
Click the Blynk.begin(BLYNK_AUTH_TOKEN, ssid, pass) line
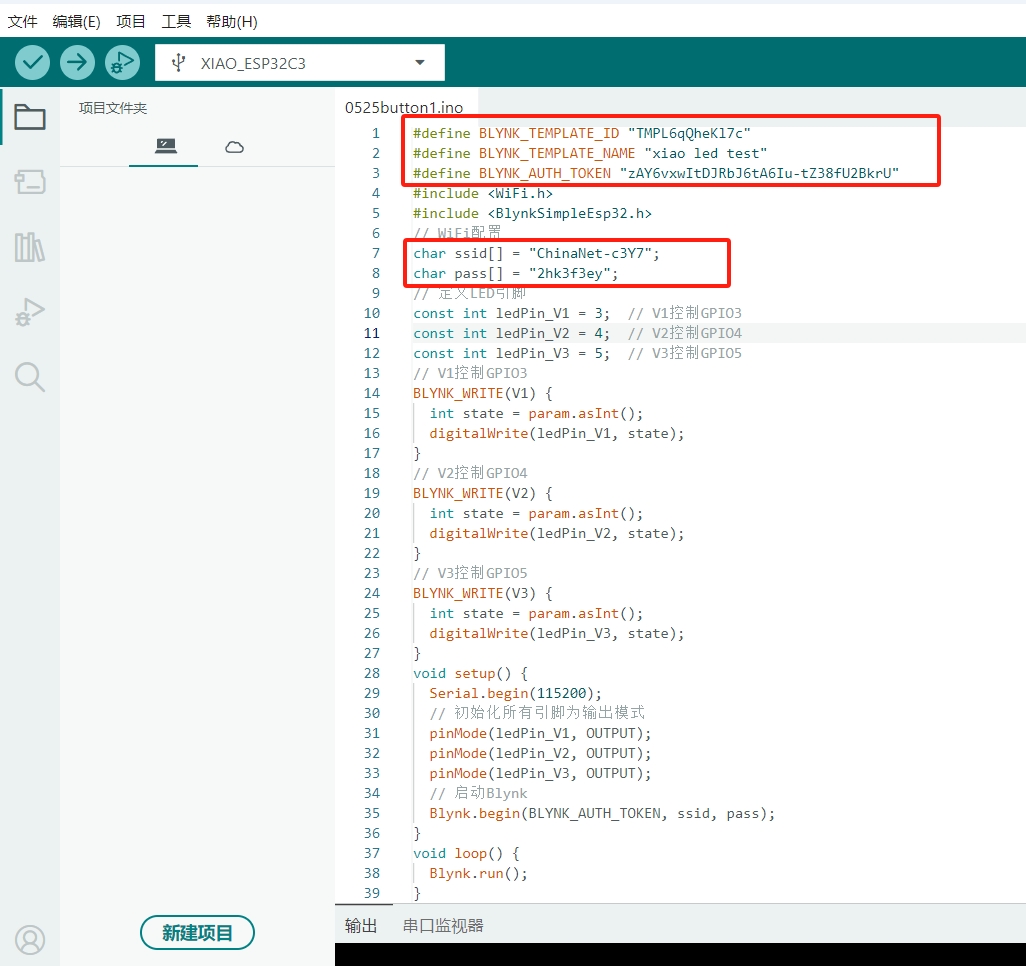[x=602, y=813]
